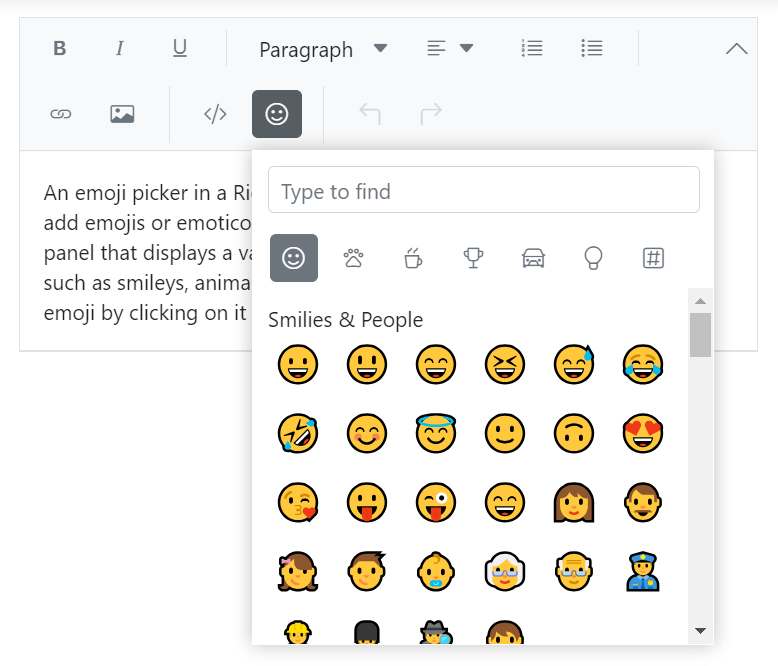This screenshot has width=778, height=666.
Task: Toggle bold formatting
Action: pyautogui.click(x=60, y=49)
